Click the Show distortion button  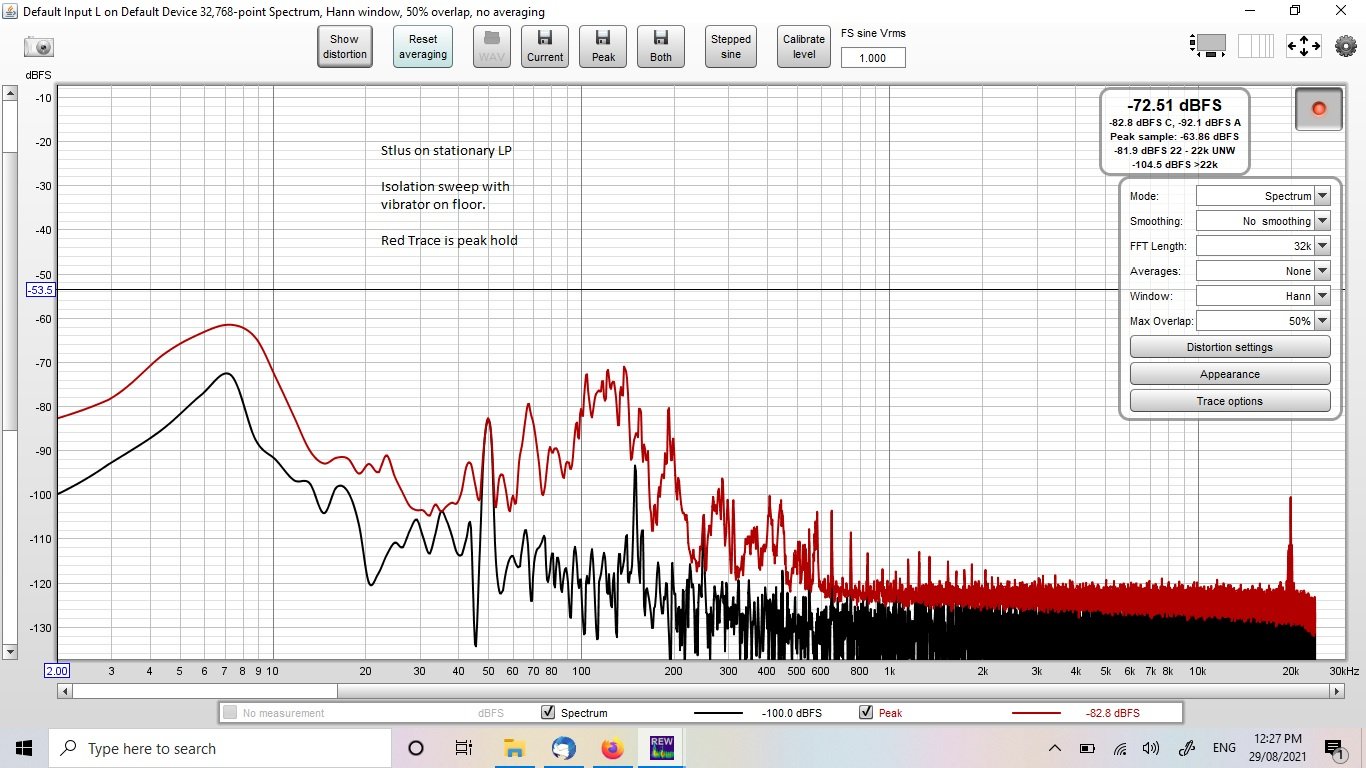(x=345, y=47)
